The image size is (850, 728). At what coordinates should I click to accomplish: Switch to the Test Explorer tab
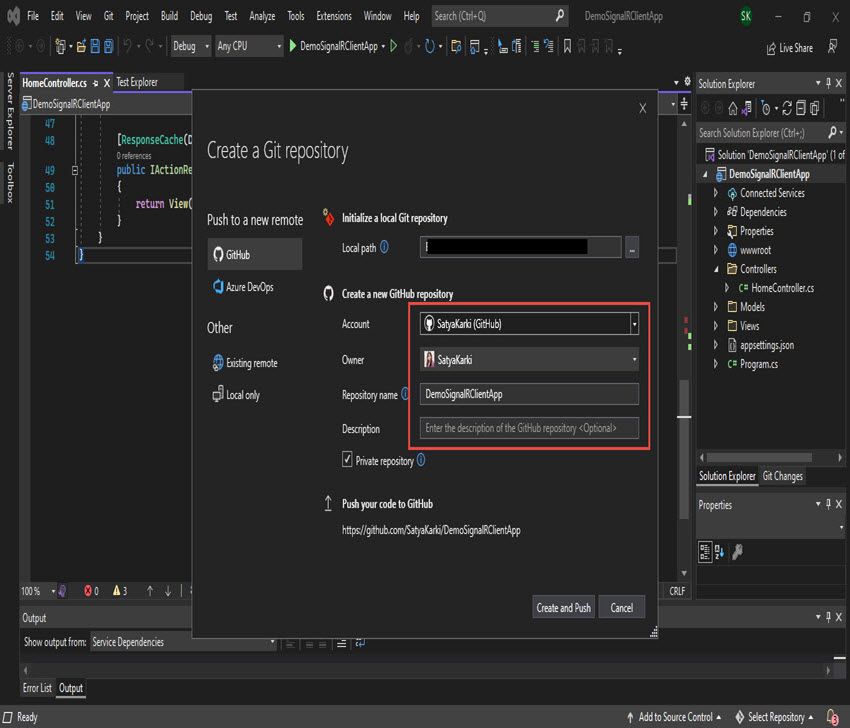click(x=137, y=82)
